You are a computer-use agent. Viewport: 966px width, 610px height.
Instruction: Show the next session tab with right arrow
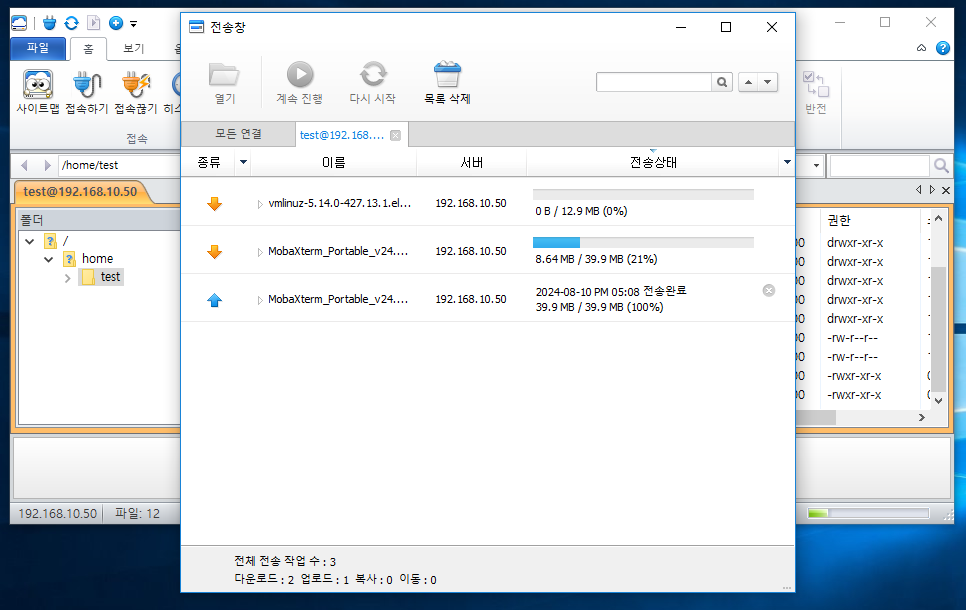tap(932, 190)
